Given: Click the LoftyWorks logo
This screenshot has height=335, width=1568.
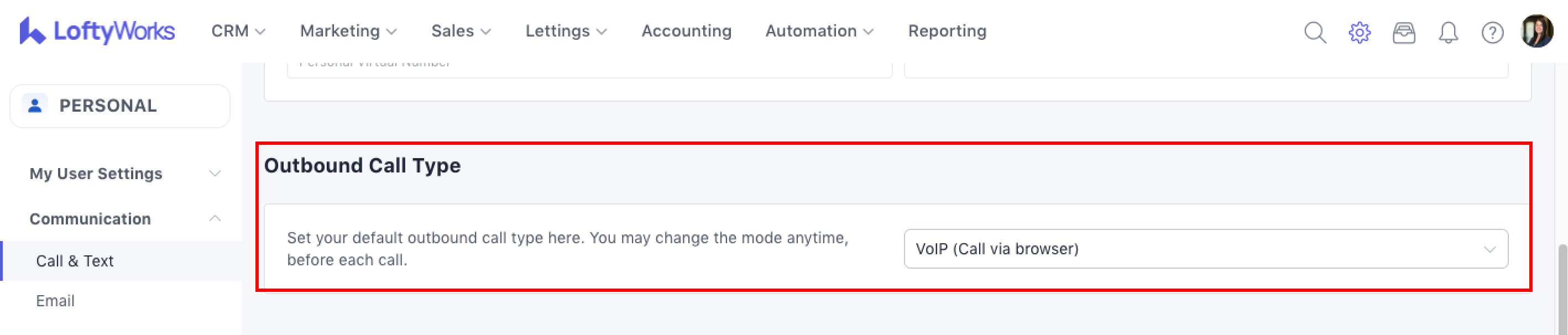Looking at the screenshot, I should click(97, 31).
